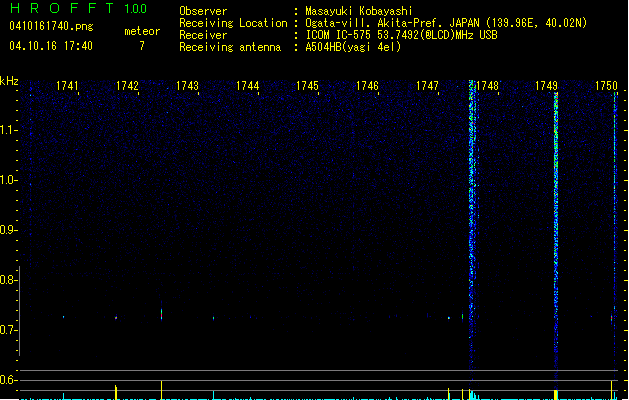This screenshot has height=400, width=629.
Task: Click the Receiving Location label
Action: point(233,23)
